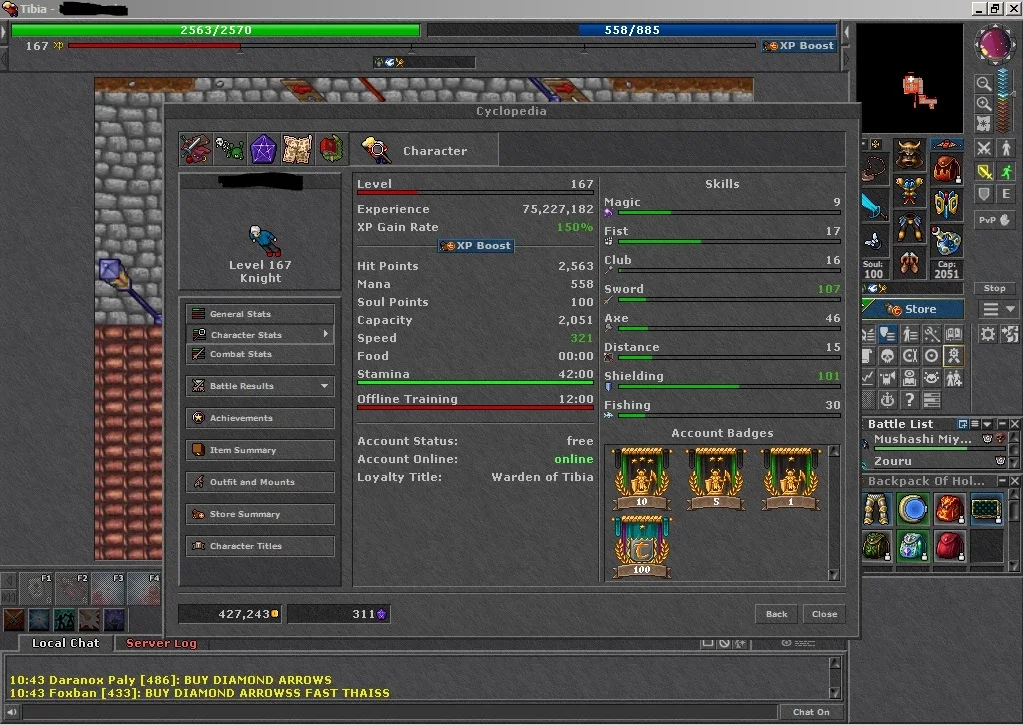Select the Character tab in Cyclopedia

coord(424,150)
